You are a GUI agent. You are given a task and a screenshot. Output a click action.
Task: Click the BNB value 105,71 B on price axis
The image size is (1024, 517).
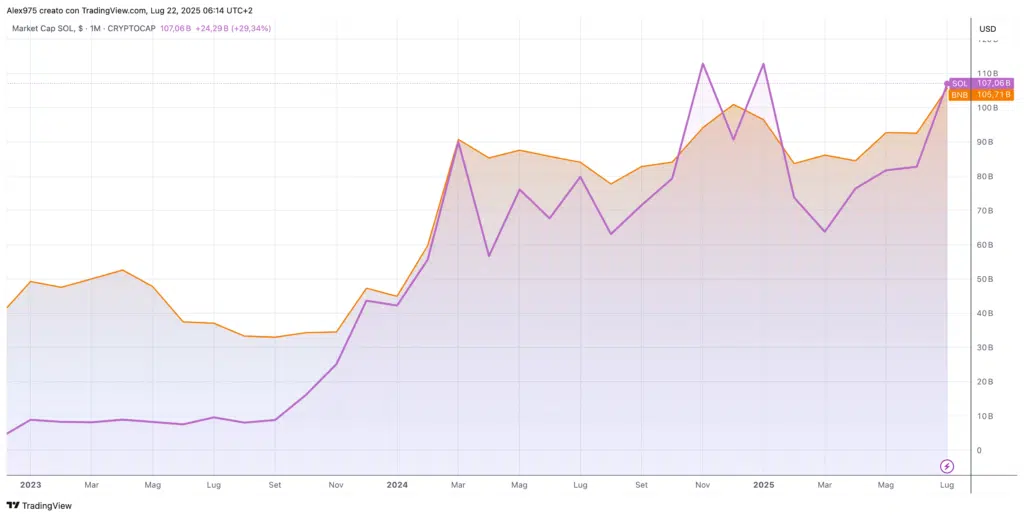pyautogui.click(x=992, y=95)
